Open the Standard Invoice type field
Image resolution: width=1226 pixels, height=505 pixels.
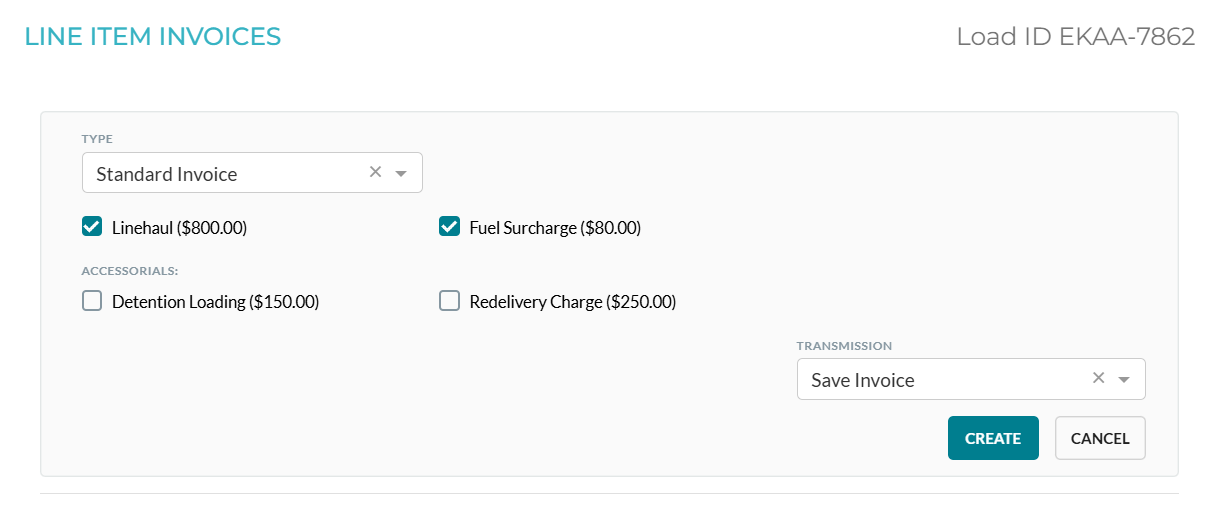252,172
